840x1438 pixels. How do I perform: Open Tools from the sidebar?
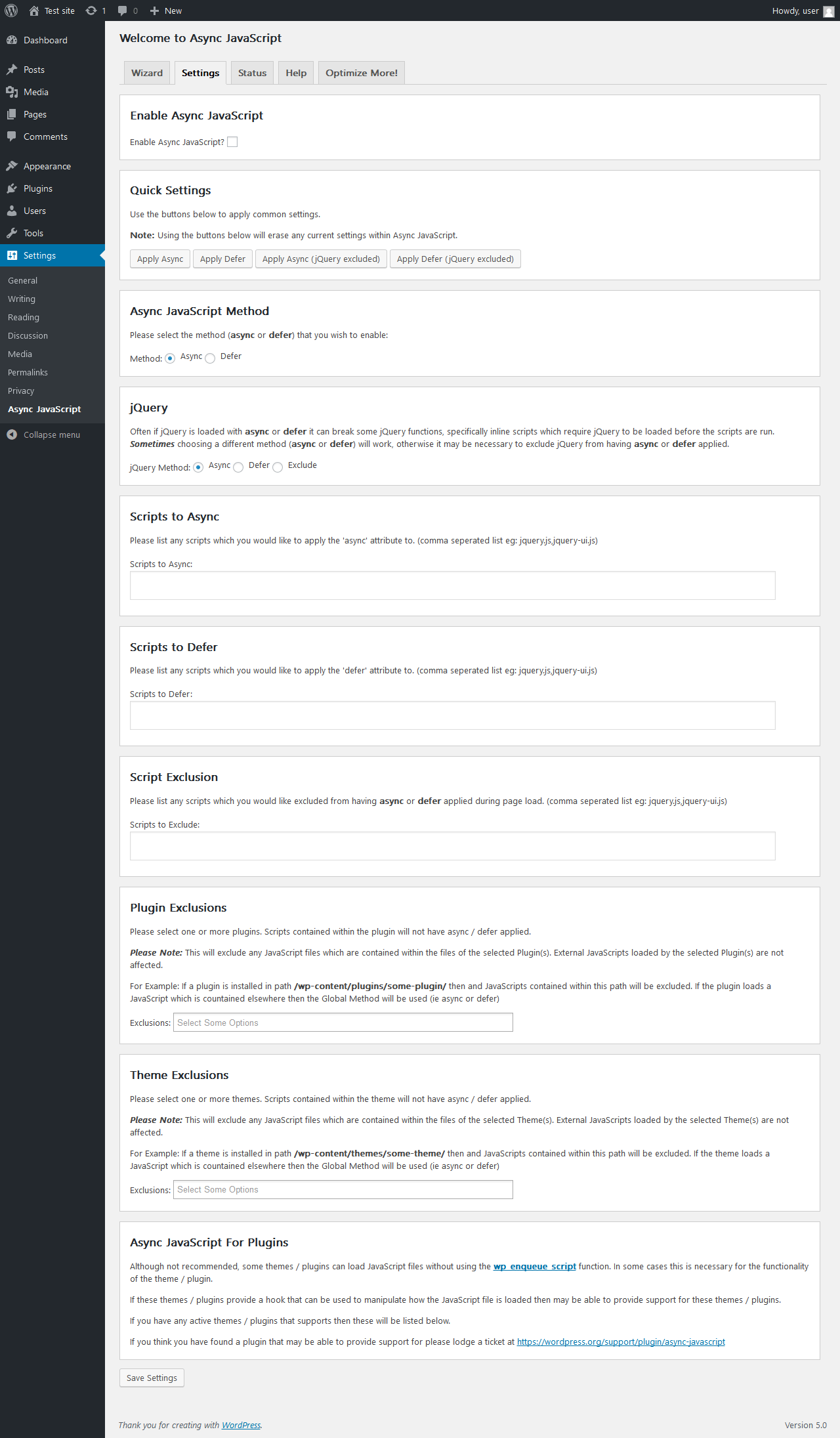click(33, 233)
